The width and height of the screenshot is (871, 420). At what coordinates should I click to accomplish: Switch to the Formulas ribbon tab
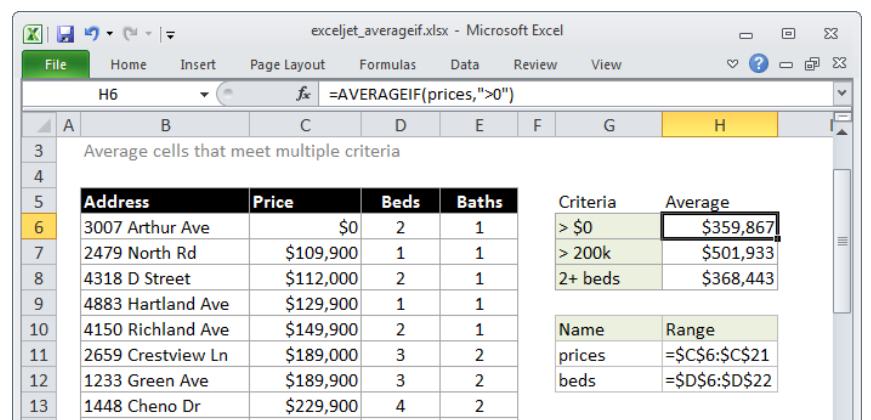point(387,64)
